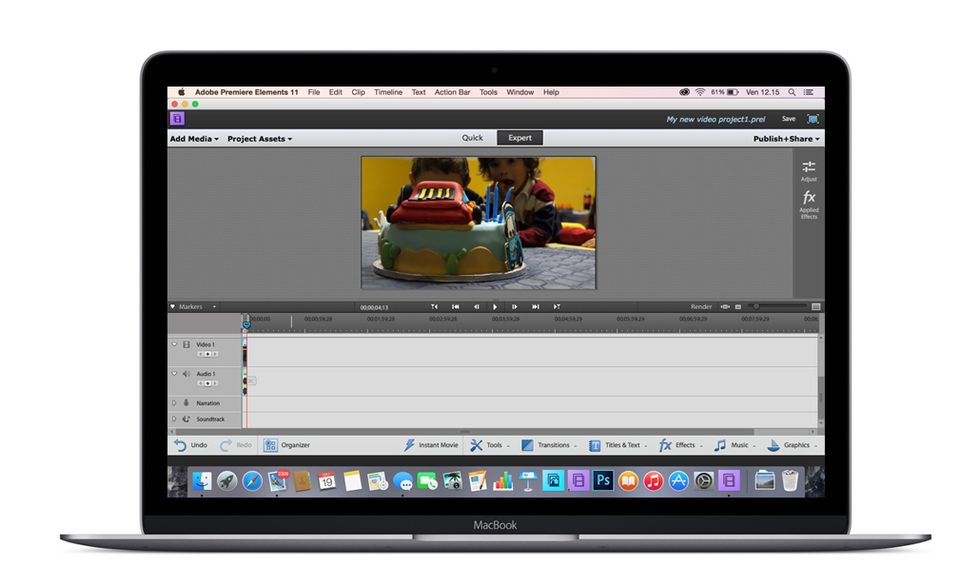Click the purple Premiere Elements home icon
The height and width of the screenshot is (585, 980).
pos(177,118)
